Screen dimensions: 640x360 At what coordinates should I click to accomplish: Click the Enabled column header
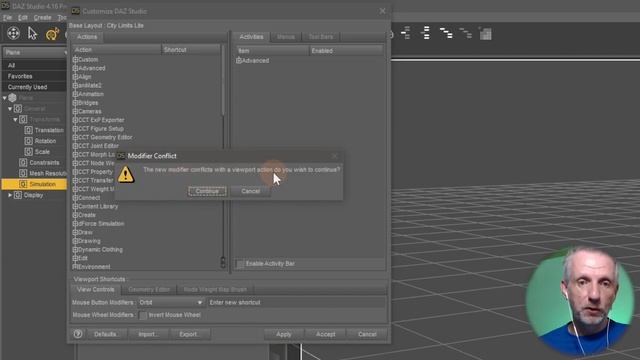(346, 51)
